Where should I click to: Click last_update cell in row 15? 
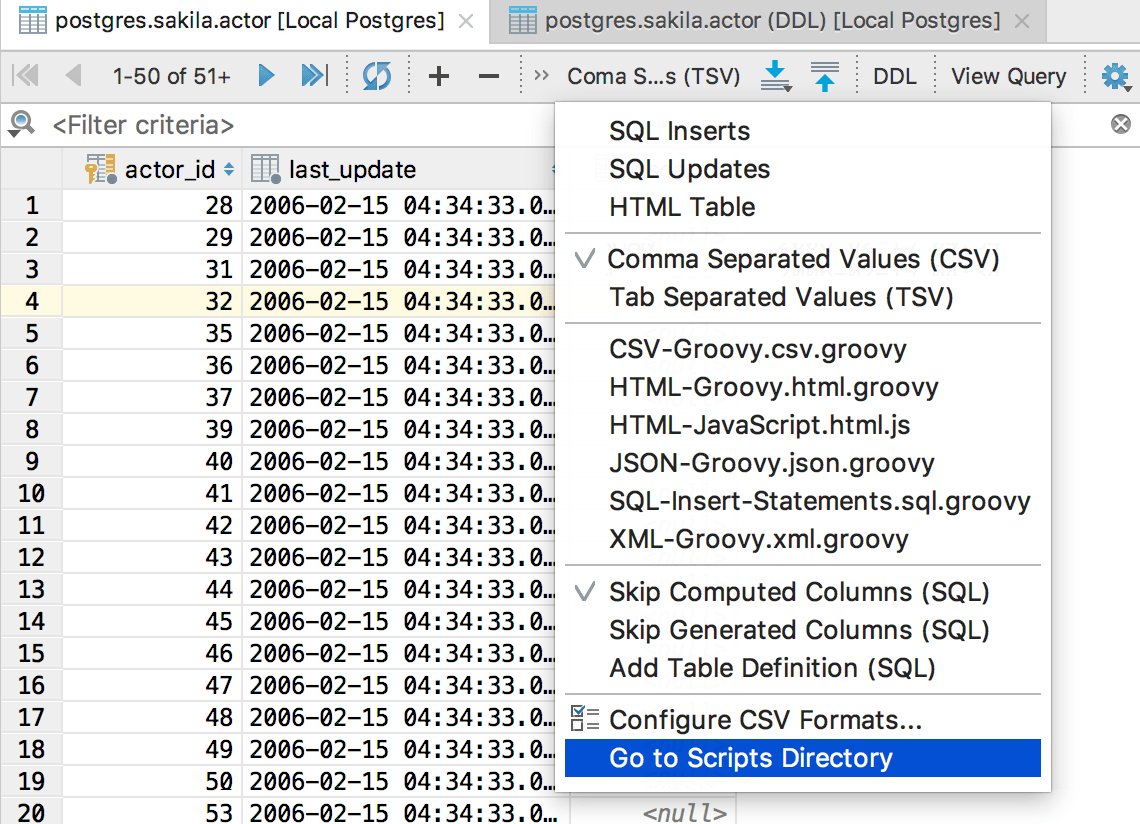click(x=399, y=653)
